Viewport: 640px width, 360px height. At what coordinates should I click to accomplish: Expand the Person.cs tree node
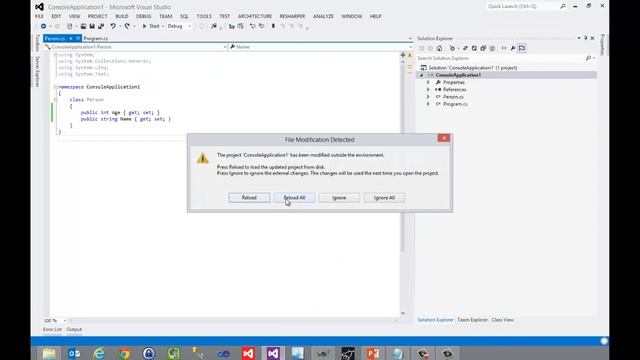pos(428,97)
